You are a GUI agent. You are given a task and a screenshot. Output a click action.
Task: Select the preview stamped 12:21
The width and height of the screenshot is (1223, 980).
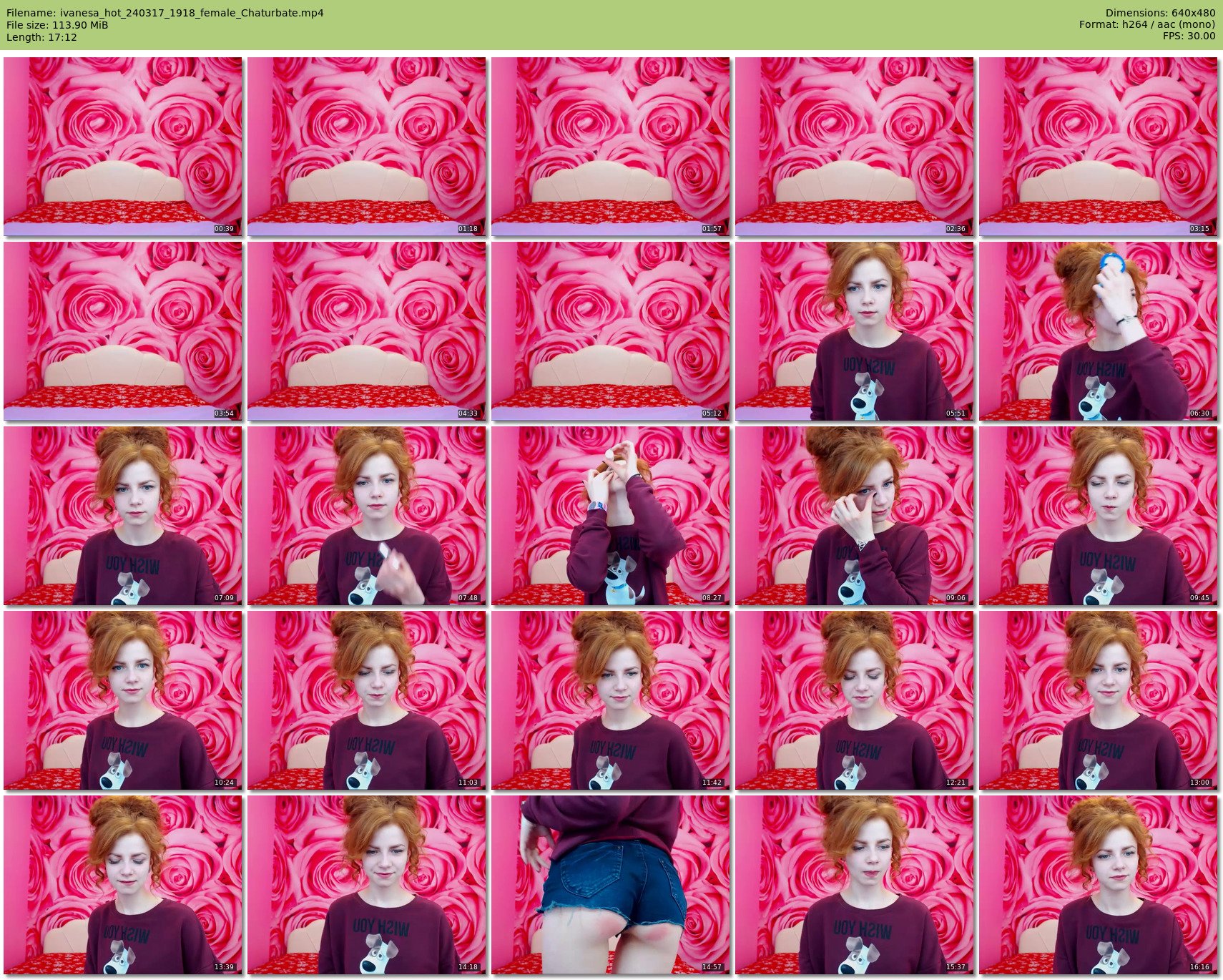coord(855,700)
